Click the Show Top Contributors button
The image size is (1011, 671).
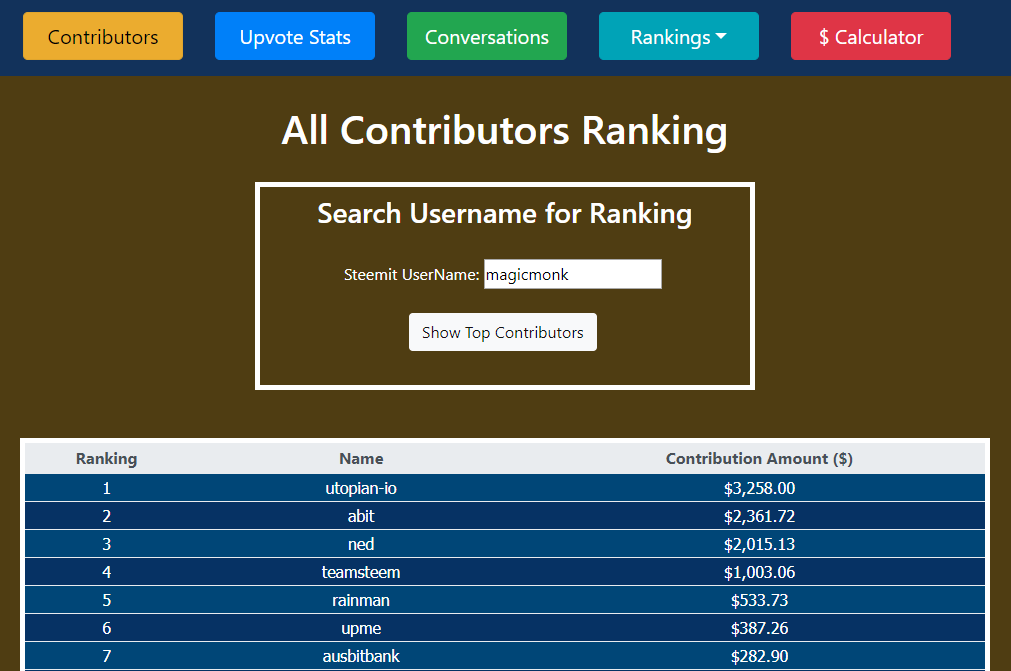(503, 332)
